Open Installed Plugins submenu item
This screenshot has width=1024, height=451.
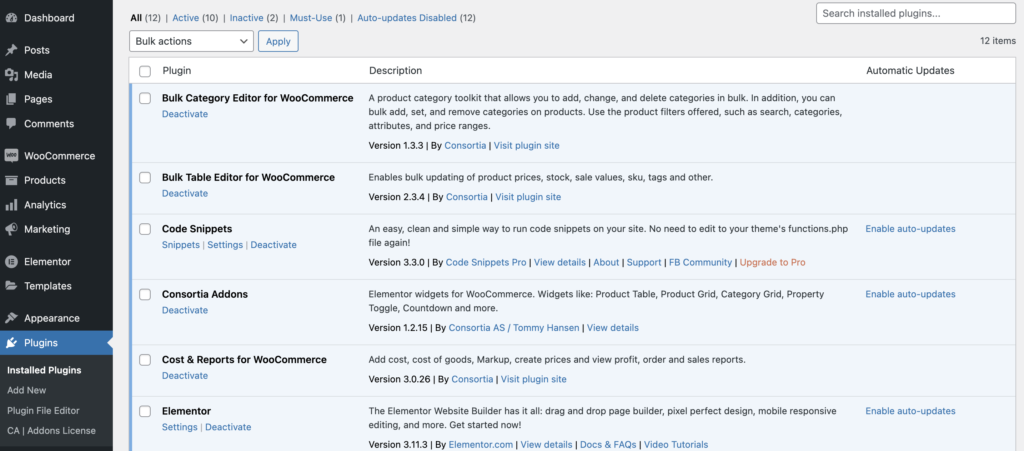coord(44,370)
